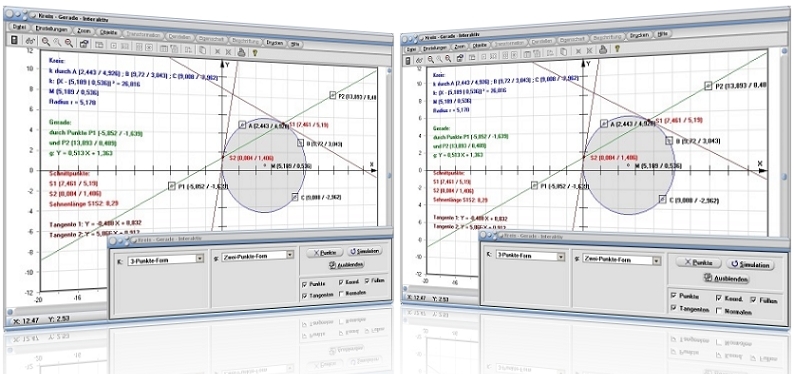Open Zwei-Punkte-Form dropdown in right panel

pyautogui.click(x=621, y=260)
